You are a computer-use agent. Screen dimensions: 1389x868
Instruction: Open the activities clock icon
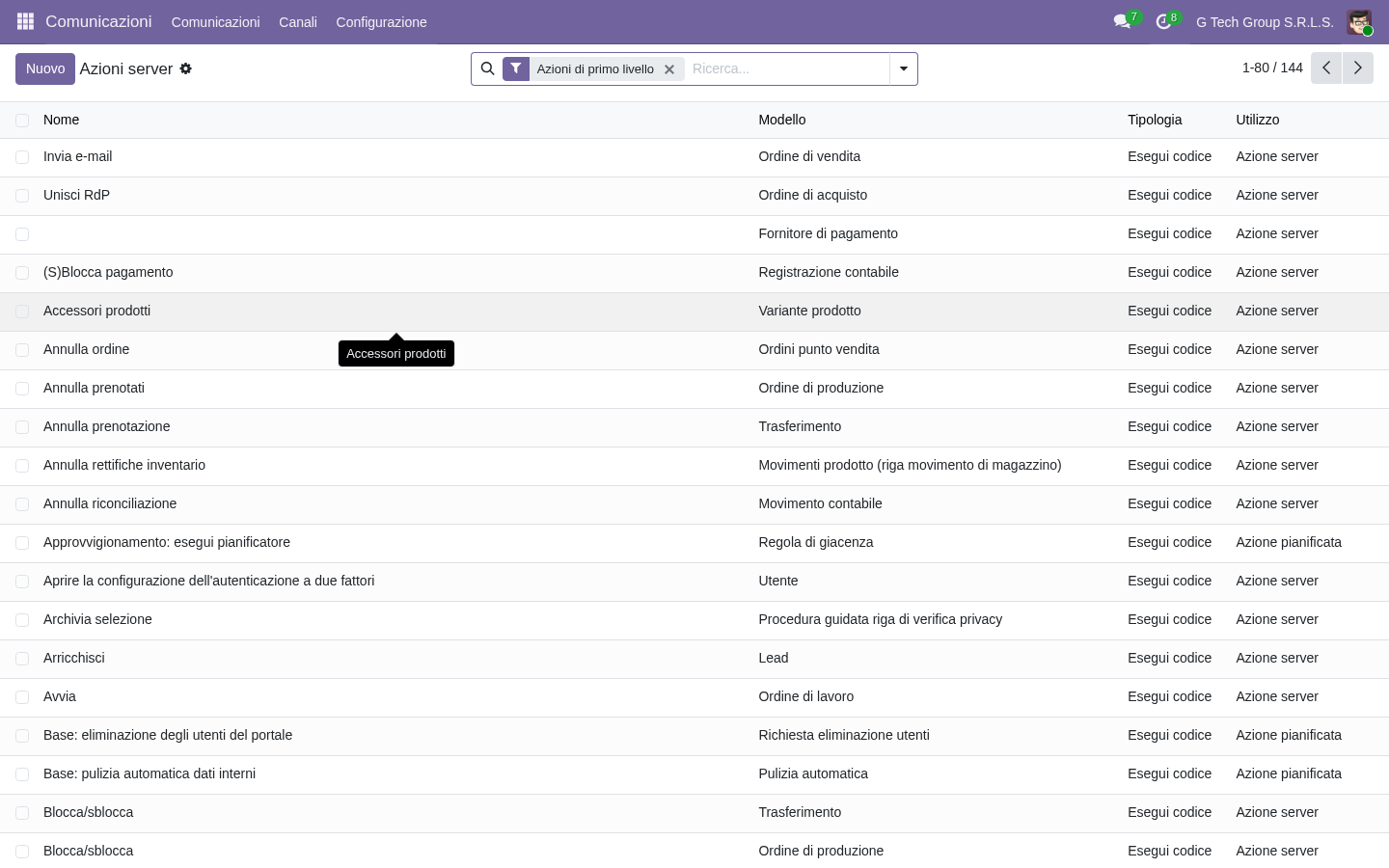pyautogui.click(x=1163, y=21)
